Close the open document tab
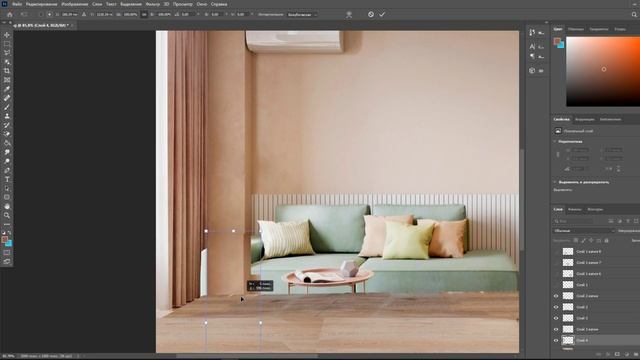The height and width of the screenshot is (360, 640). pos(72,25)
